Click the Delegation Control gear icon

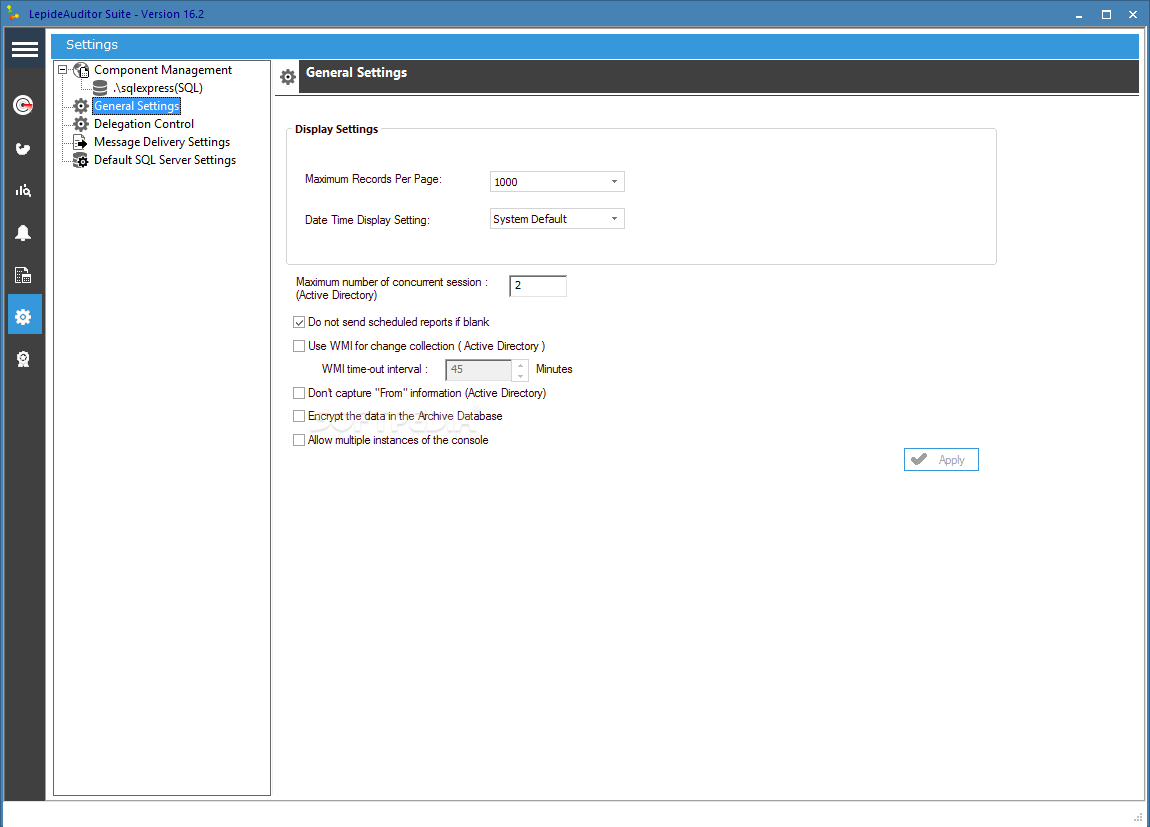point(81,125)
